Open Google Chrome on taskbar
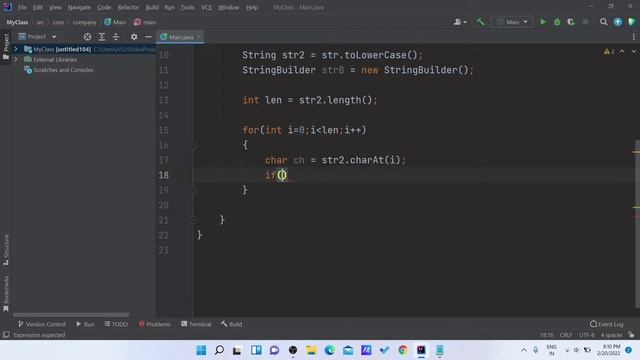 coord(403,350)
